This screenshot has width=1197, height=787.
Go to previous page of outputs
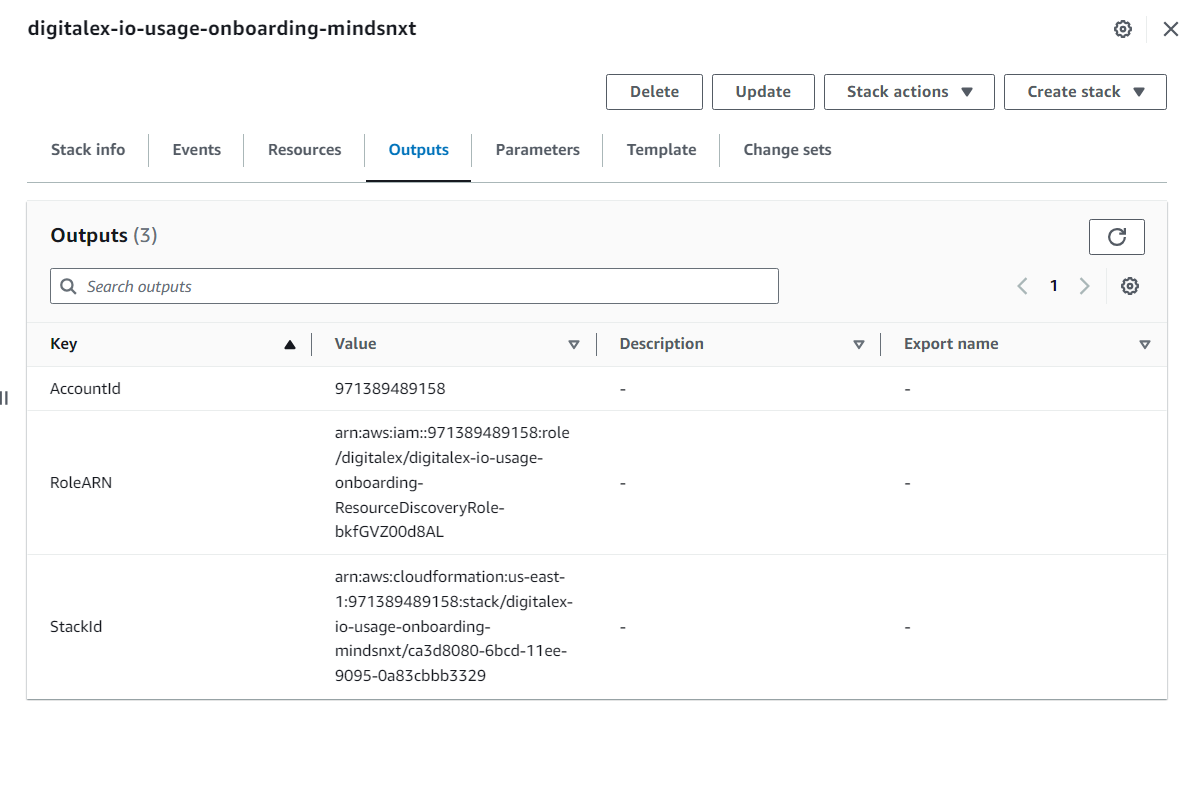(1022, 286)
